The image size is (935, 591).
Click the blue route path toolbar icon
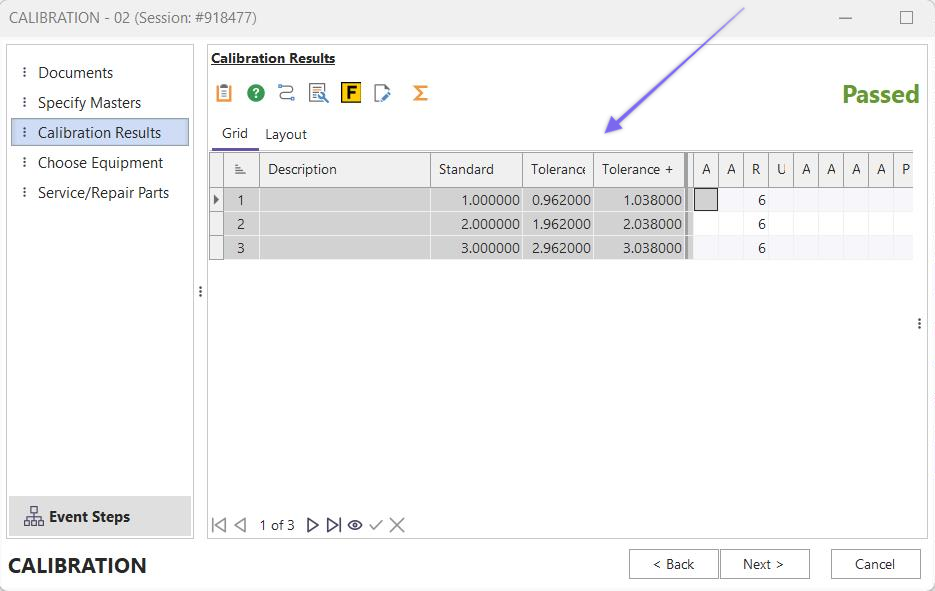click(x=287, y=93)
